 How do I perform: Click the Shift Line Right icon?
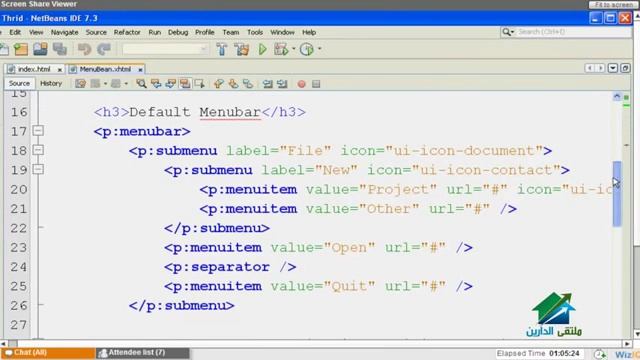(x=282, y=84)
